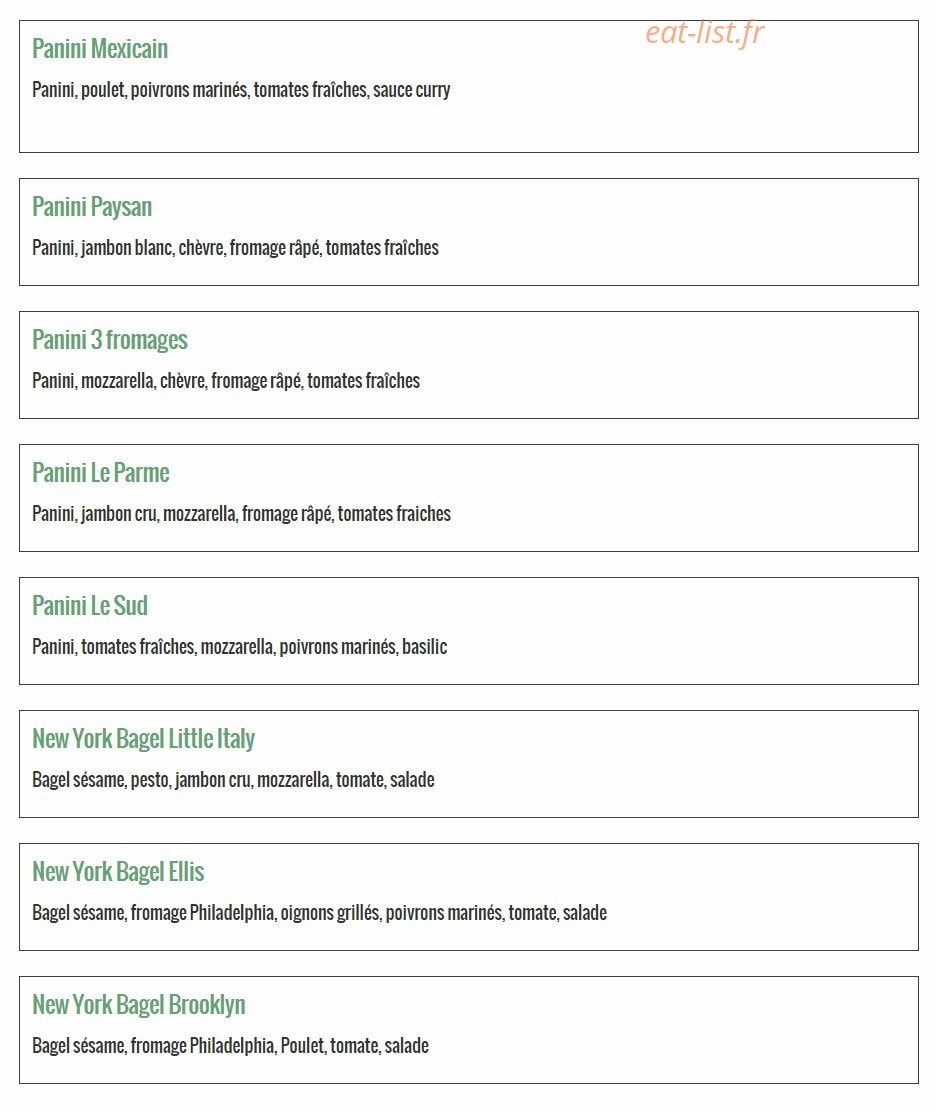Viewport: 936px width, 1112px height.
Task: Click the Little Italy bagel ingredients
Action: coord(233,780)
